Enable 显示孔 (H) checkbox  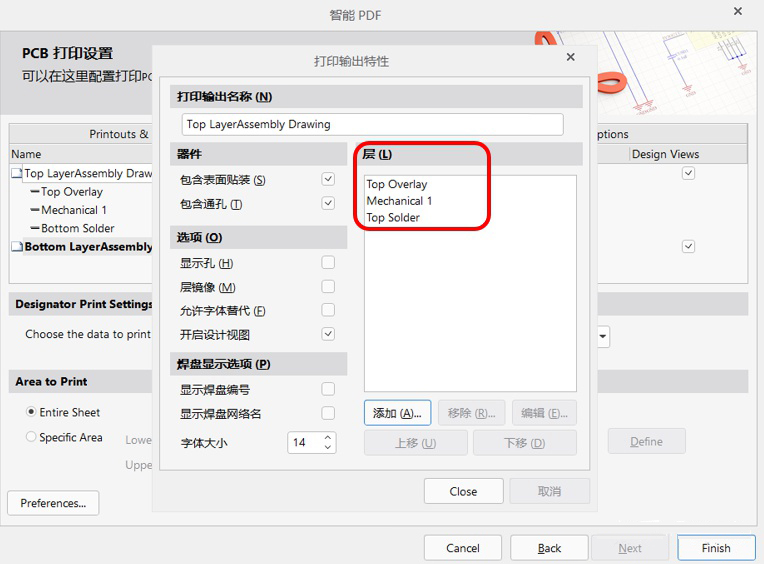pos(328,263)
